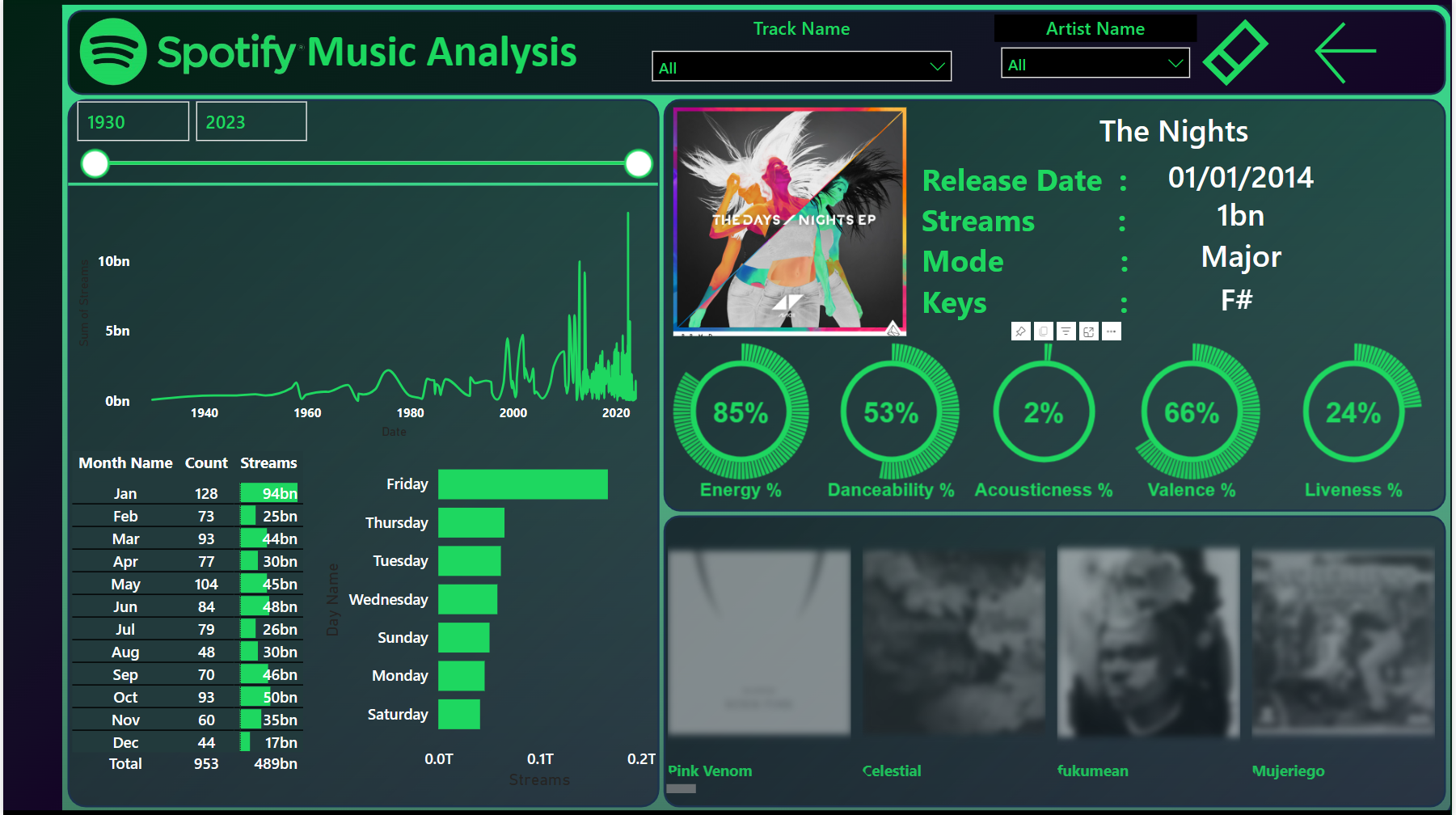Open the Artist Name dropdown

point(1095,65)
